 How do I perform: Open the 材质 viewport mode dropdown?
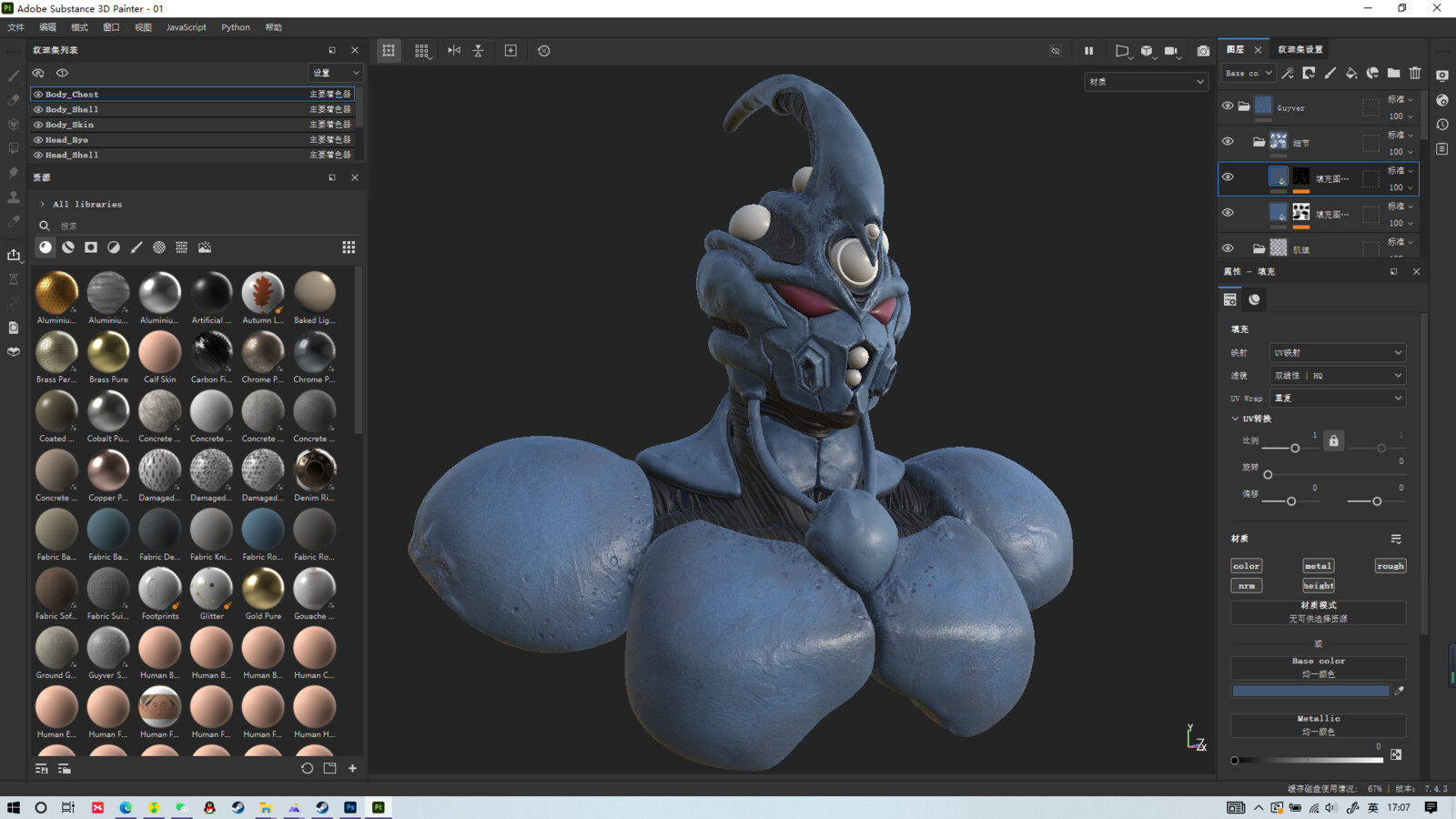pos(1146,82)
